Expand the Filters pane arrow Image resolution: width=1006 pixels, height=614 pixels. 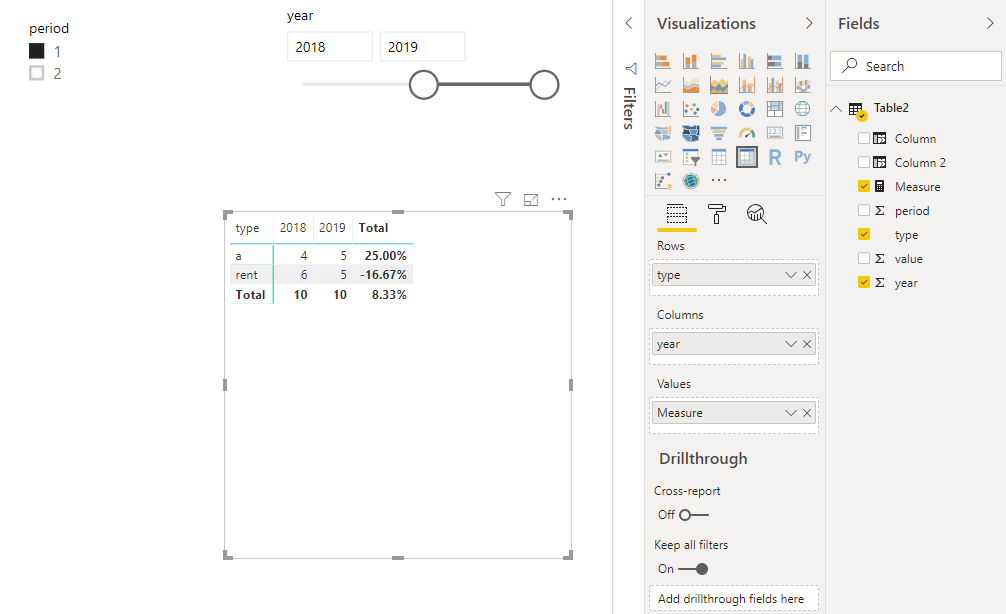[629, 23]
